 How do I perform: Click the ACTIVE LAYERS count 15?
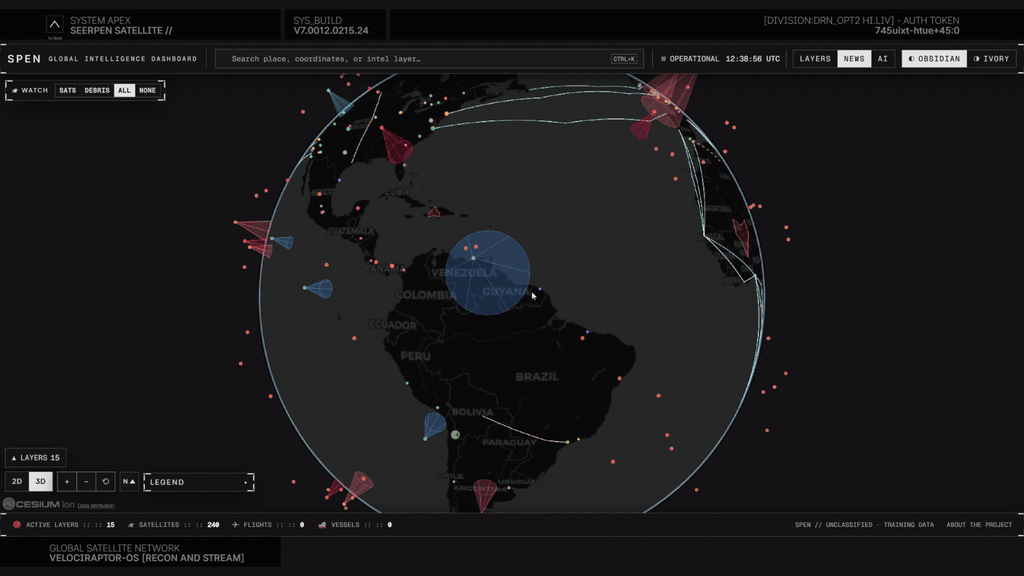click(110, 524)
